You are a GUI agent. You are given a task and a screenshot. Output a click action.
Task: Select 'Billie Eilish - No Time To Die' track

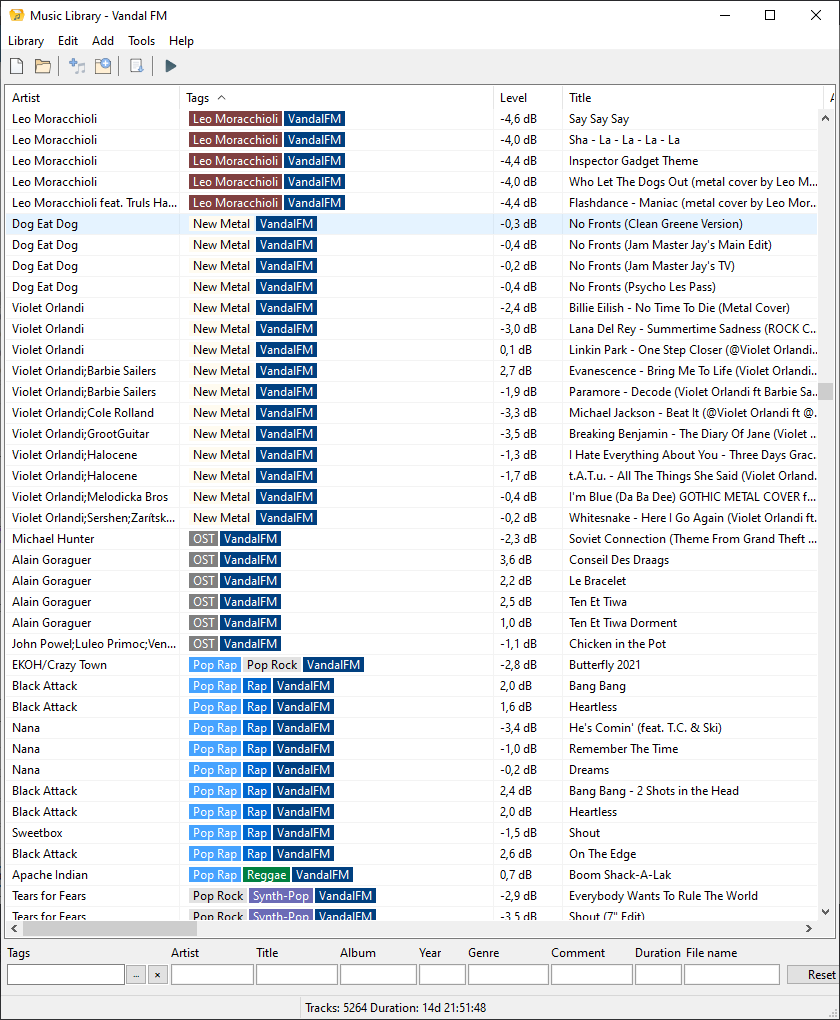(679, 308)
